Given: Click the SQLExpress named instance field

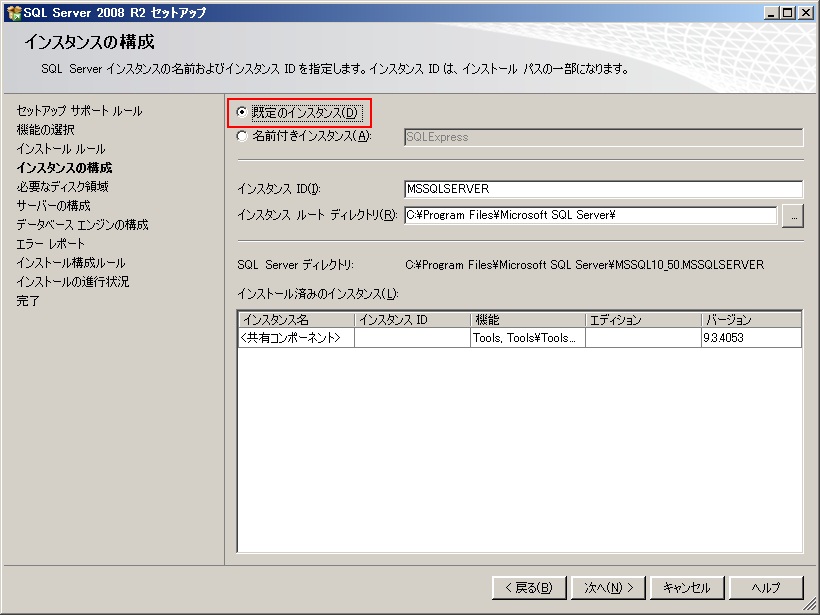Looking at the screenshot, I should [x=603, y=137].
